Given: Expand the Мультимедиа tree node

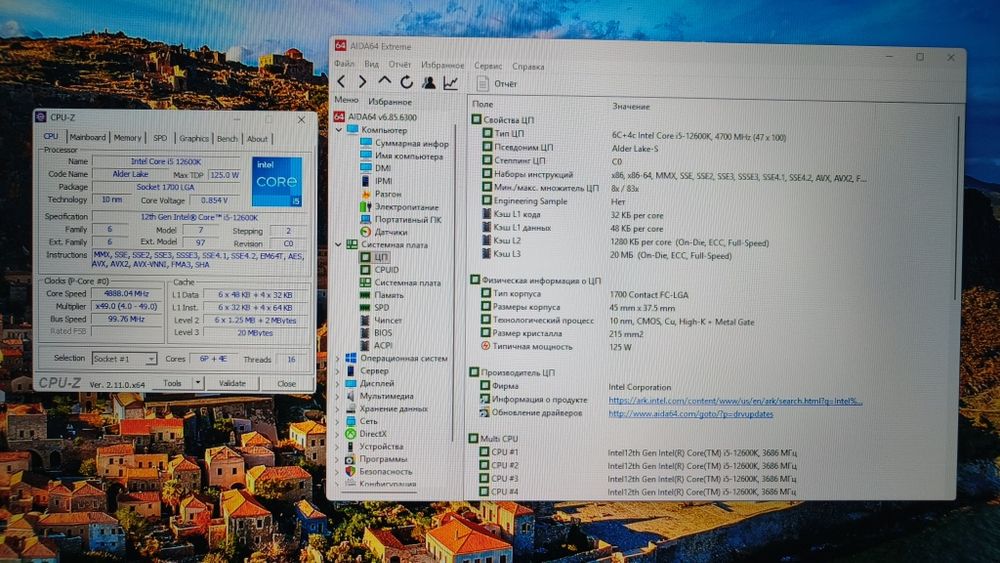Looking at the screenshot, I should click(338, 396).
